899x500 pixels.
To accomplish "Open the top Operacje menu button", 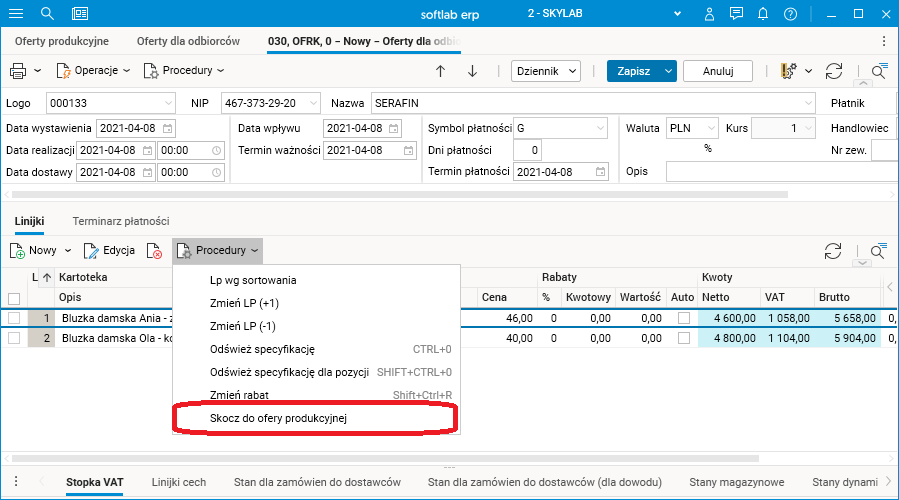I will tap(93, 71).
